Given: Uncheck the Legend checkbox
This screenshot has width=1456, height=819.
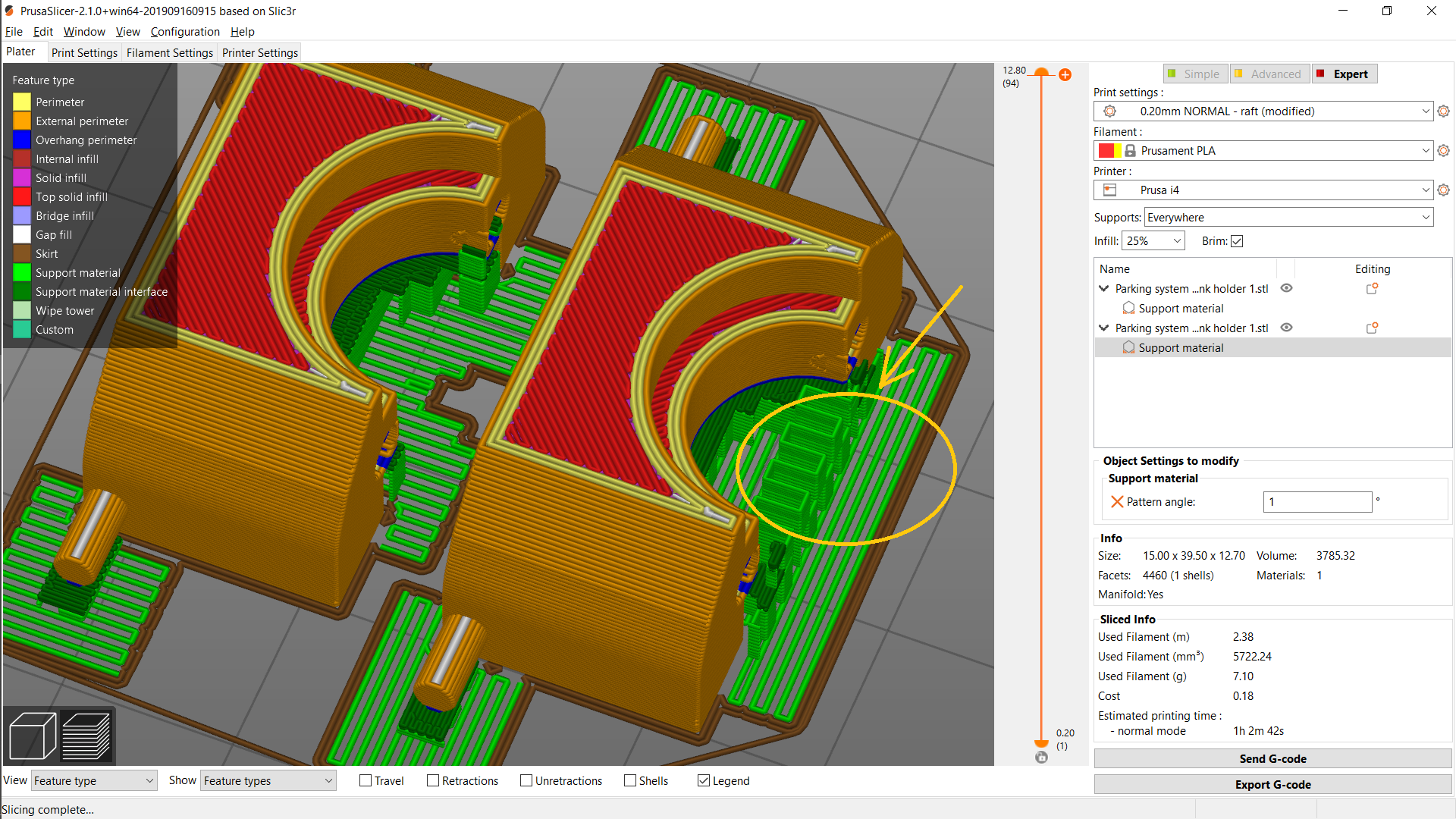Looking at the screenshot, I should (704, 780).
